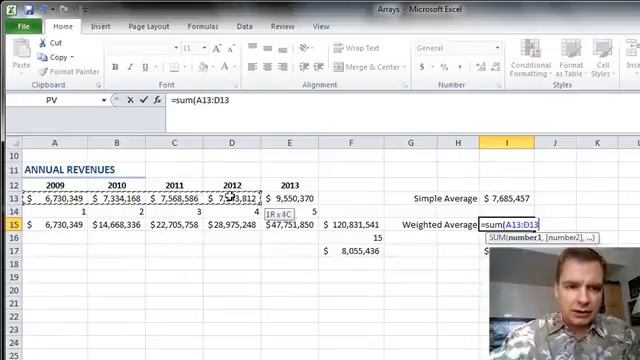Click Decrease Indent icon
This screenshot has width=640, height=360.
tap(304, 67)
